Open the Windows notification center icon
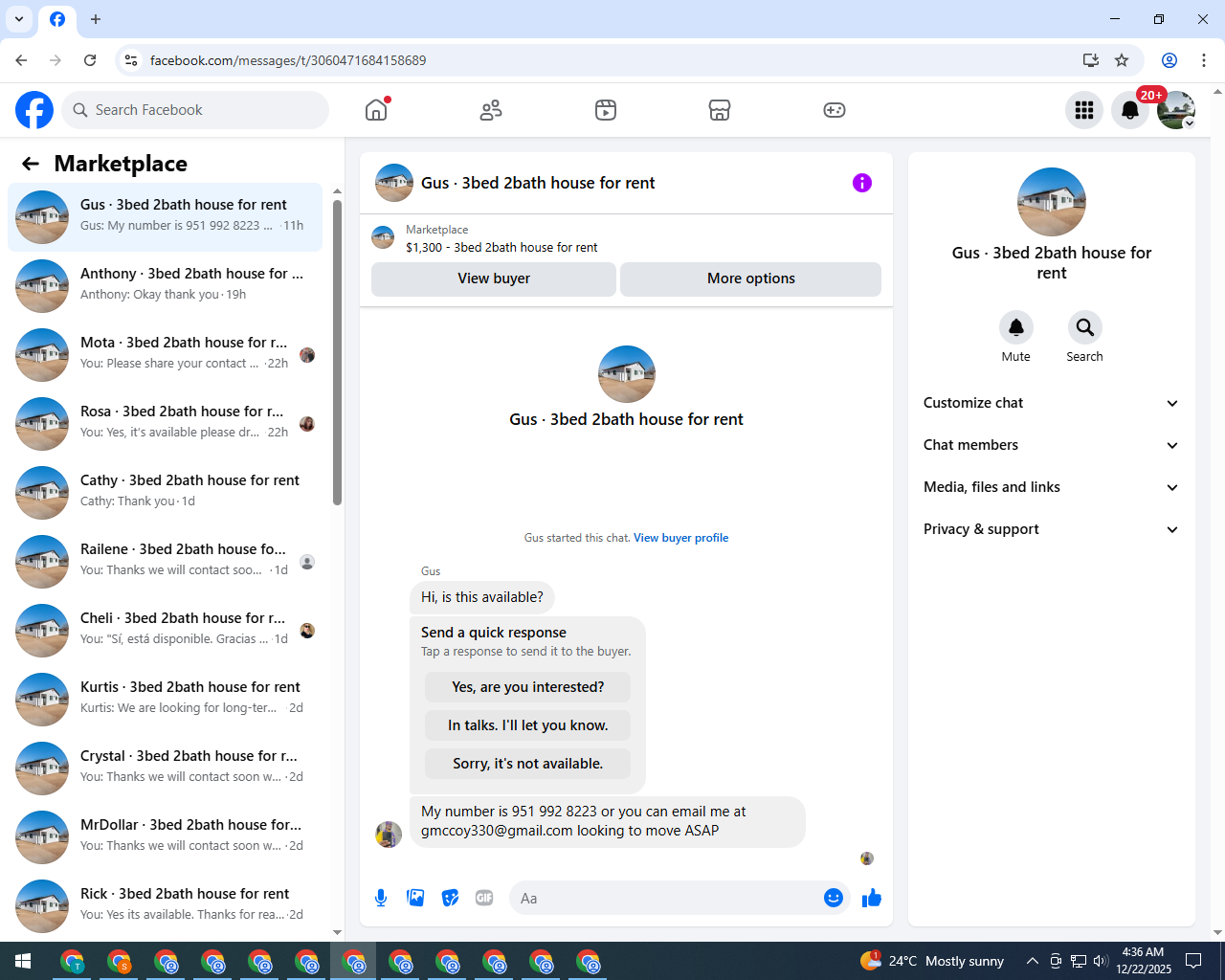This screenshot has height=980, width=1225. (x=1193, y=961)
